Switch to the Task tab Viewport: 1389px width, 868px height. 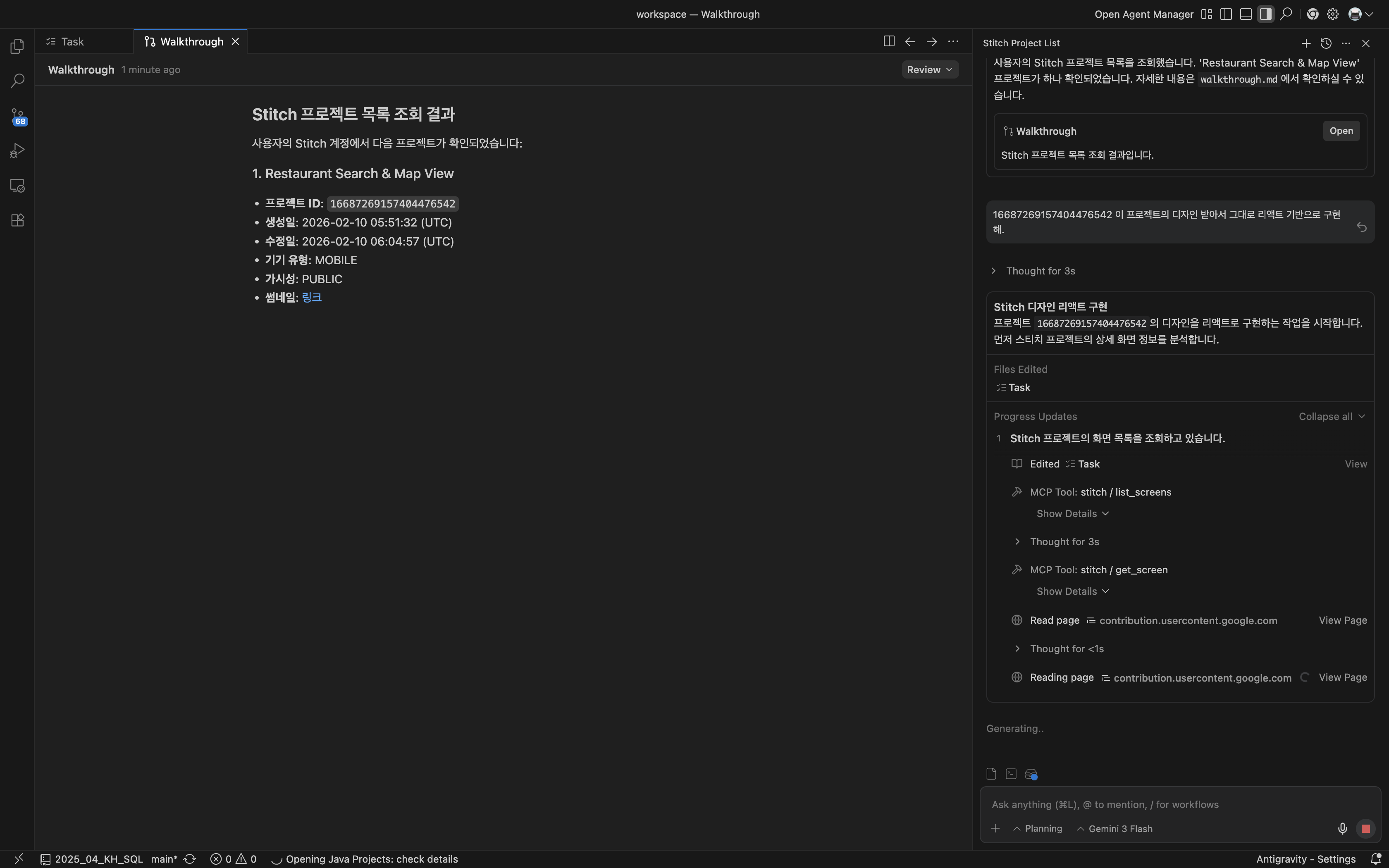pyautogui.click(x=72, y=41)
